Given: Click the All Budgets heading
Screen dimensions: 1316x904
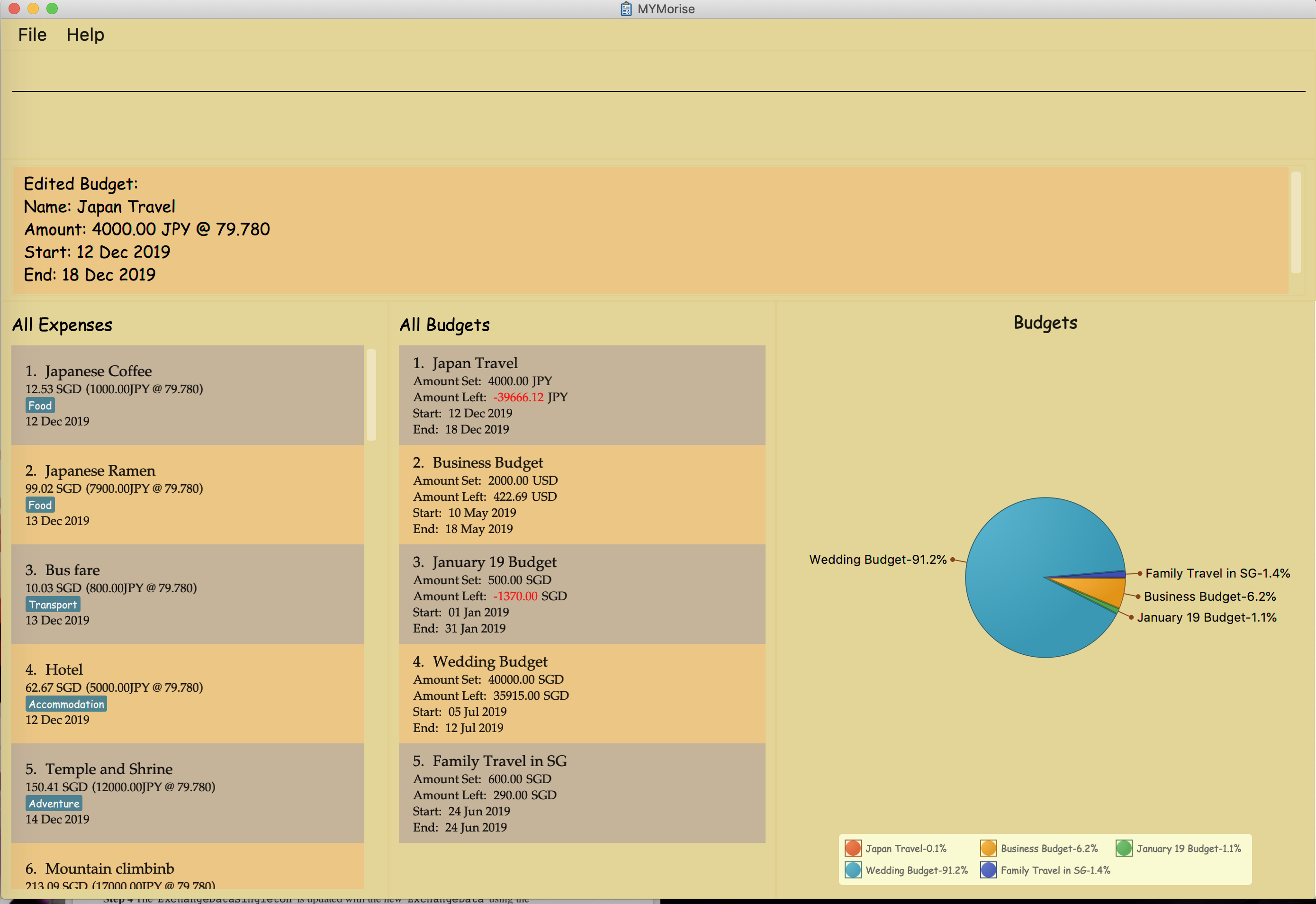Looking at the screenshot, I should [x=444, y=325].
